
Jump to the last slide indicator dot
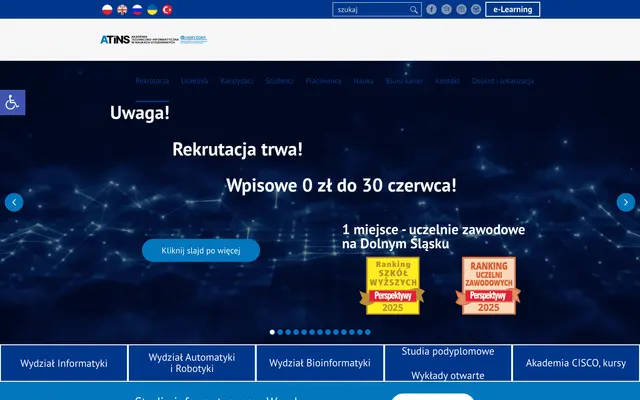368,332
